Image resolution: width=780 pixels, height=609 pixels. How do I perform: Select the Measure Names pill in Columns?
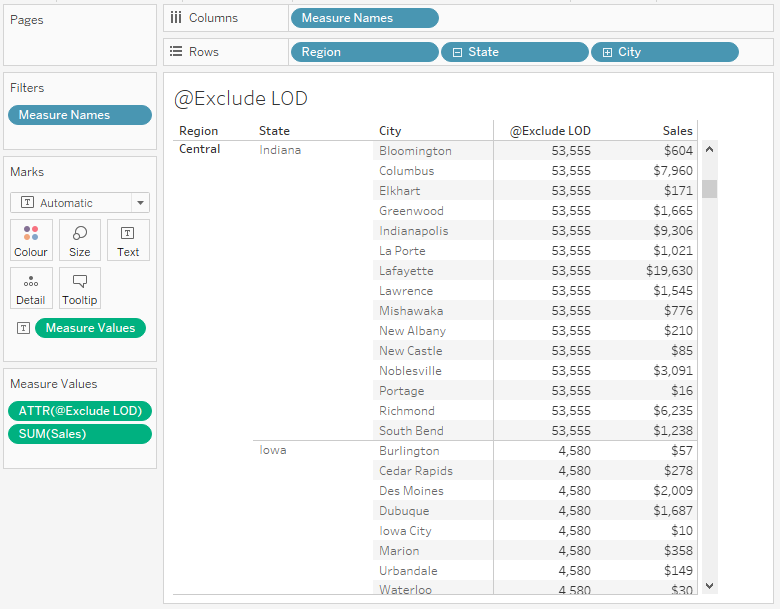364,18
